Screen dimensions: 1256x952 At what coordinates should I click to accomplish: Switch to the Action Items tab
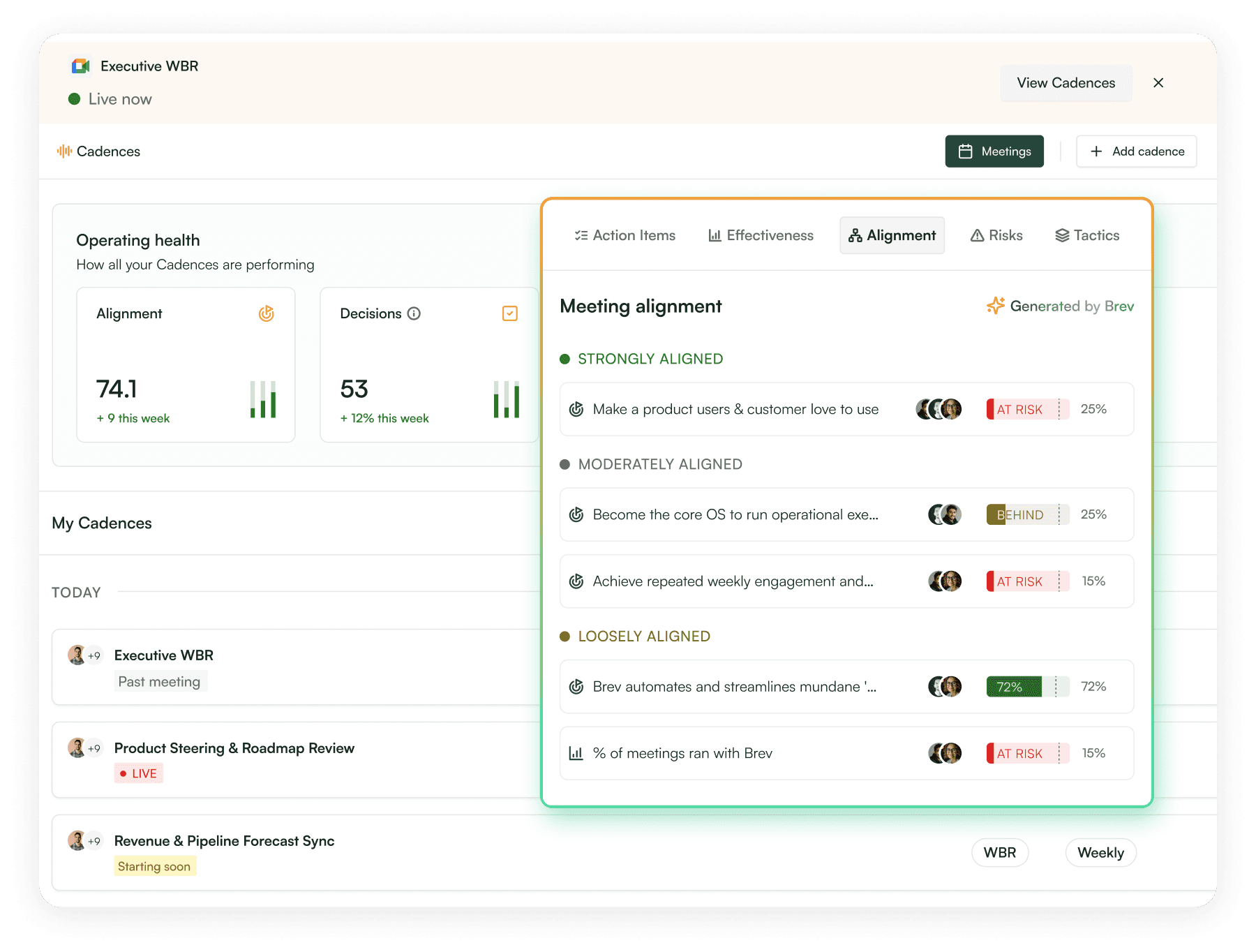pos(625,236)
